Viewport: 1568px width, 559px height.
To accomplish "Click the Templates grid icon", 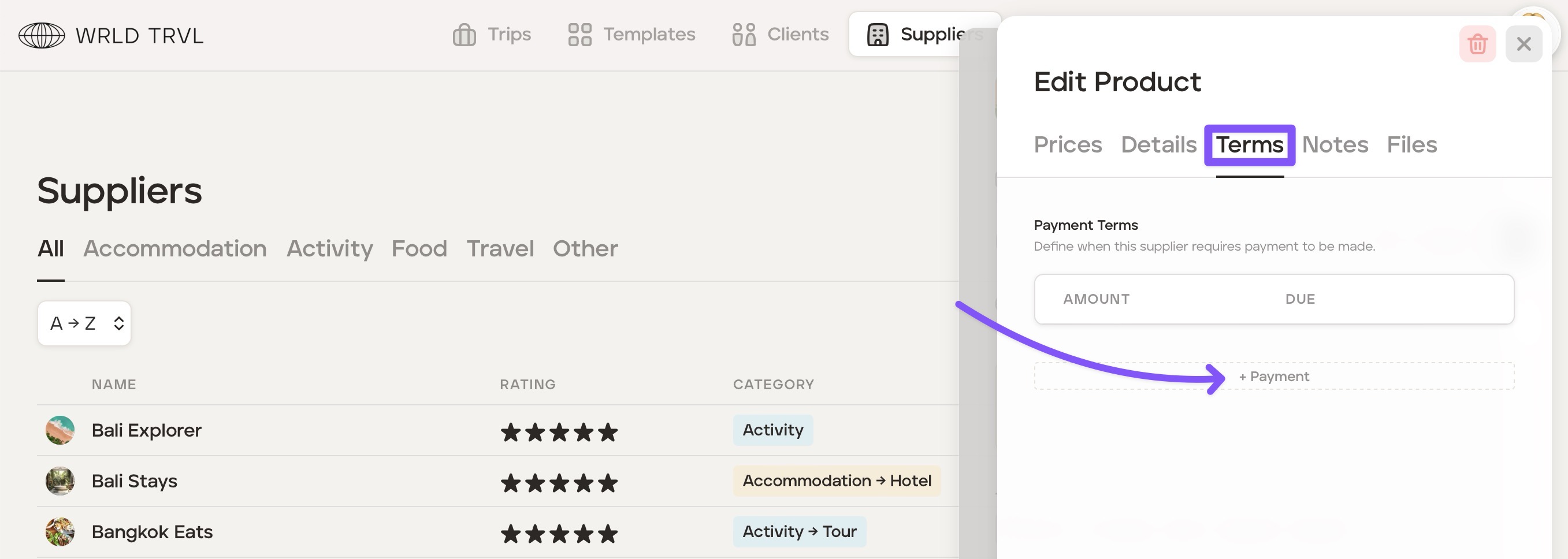I will (579, 35).
